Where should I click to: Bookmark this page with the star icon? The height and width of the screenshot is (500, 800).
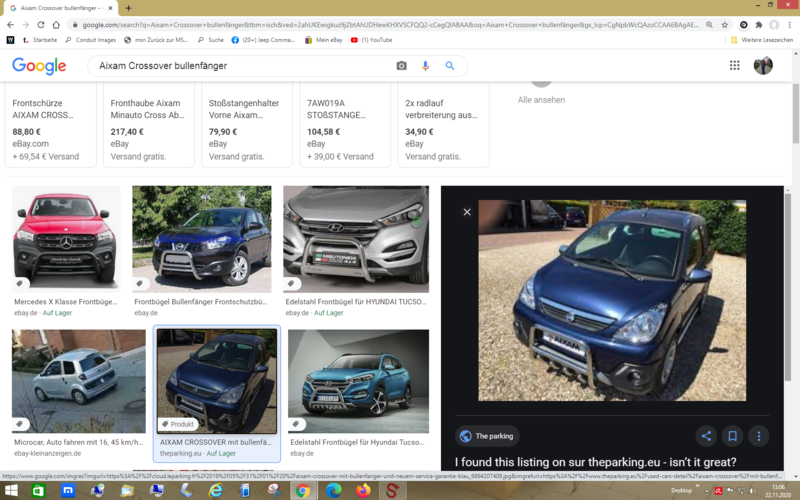coord(724,24)
